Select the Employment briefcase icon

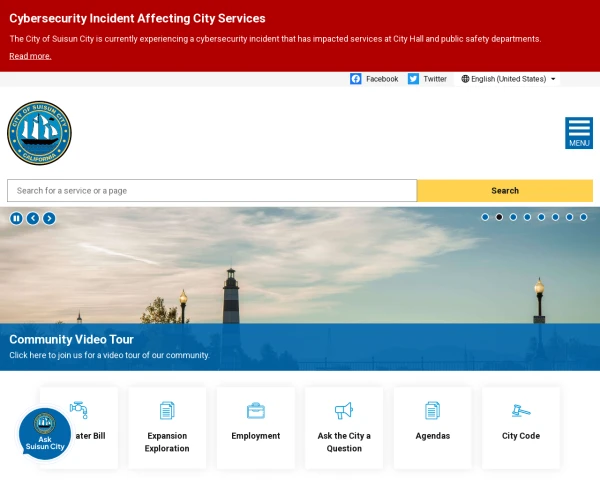(x=256, y=410)
